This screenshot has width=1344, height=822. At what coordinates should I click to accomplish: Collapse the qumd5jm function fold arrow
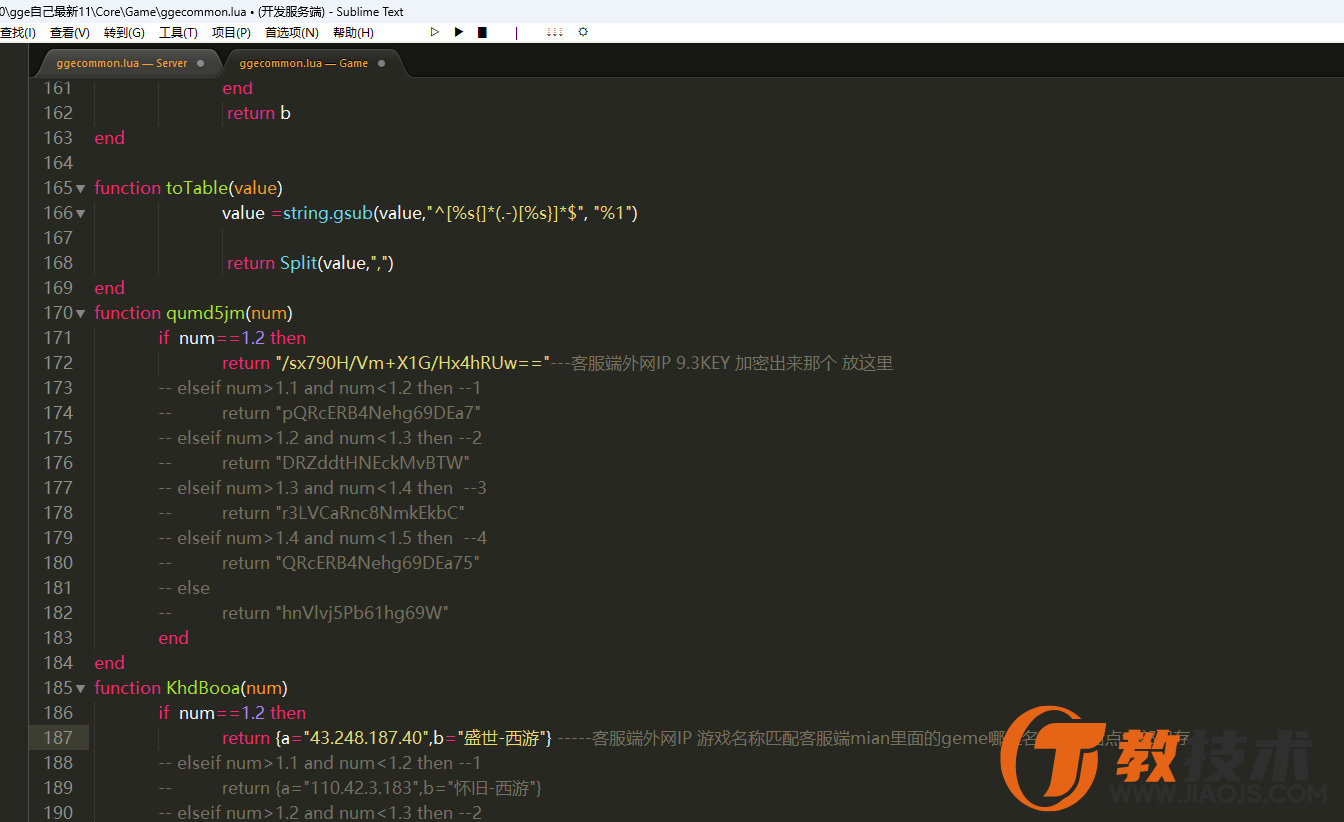pyautogui.click(x=81, y=313)
